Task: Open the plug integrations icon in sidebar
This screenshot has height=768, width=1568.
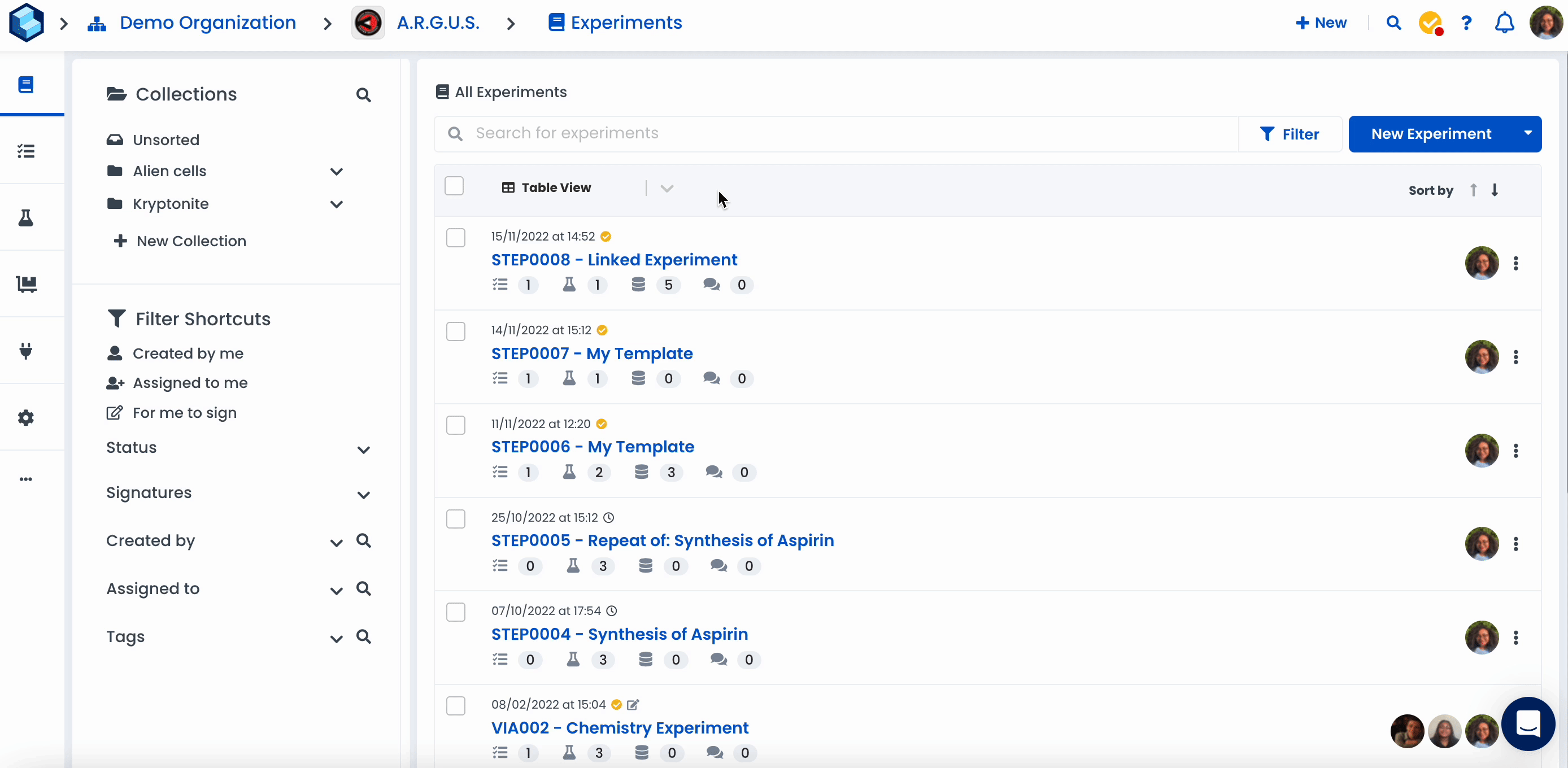Action: [x=25, y=351]
